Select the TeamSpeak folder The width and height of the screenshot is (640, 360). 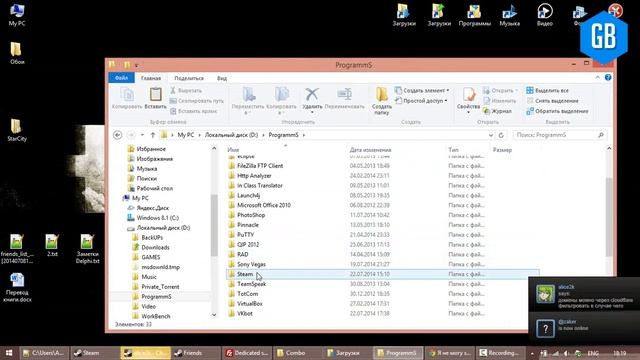(251, 284)
